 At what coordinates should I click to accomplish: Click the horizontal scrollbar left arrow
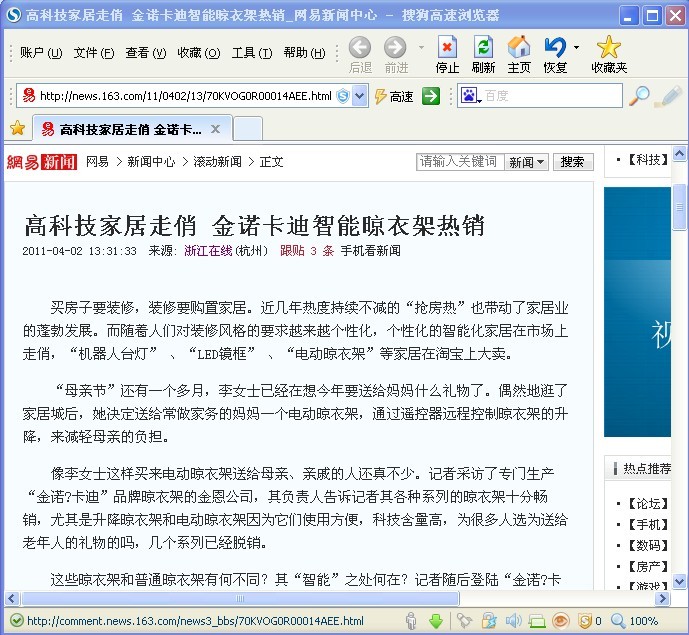click(x=11, y=598)
